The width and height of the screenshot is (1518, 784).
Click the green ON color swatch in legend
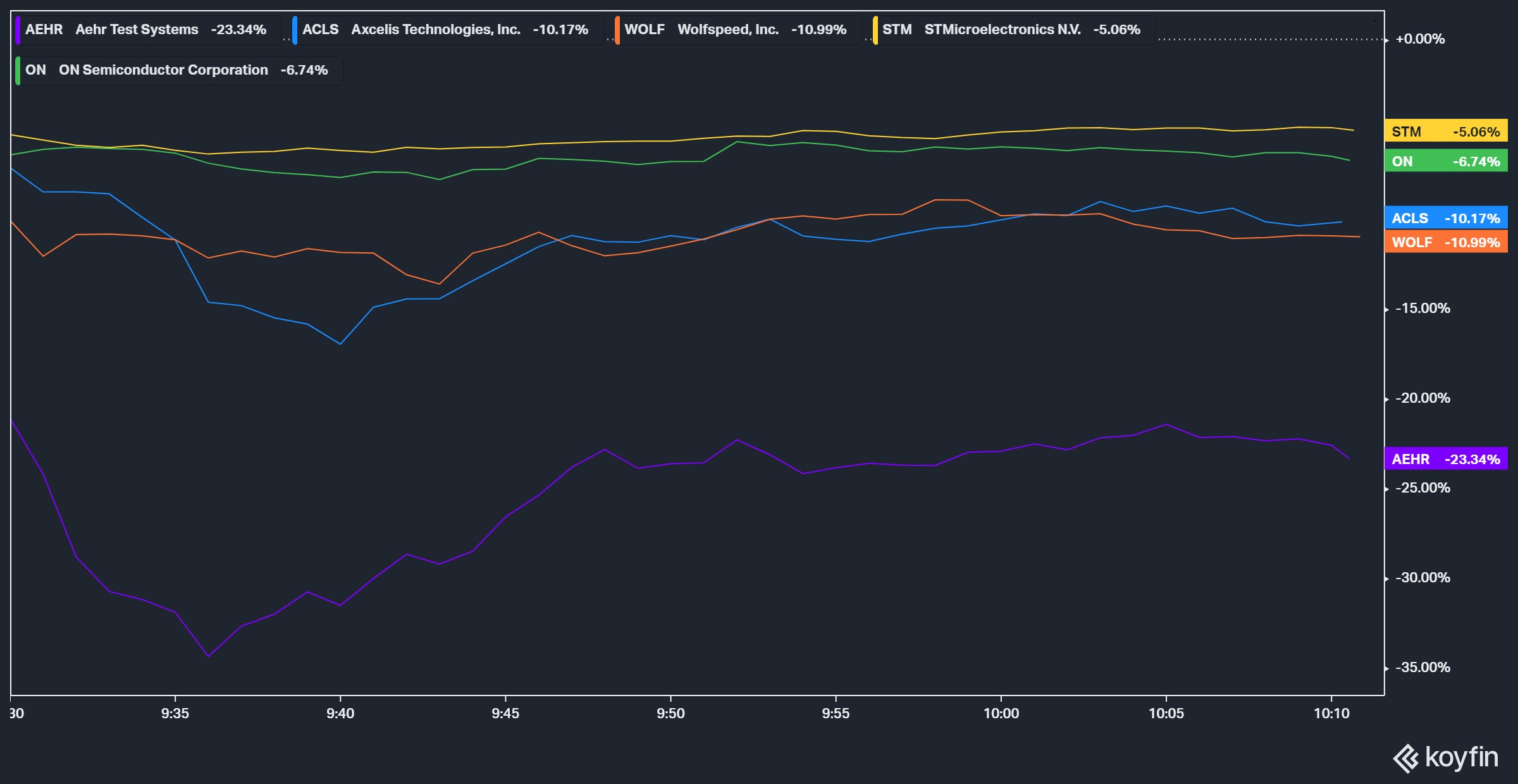[18, 70]
